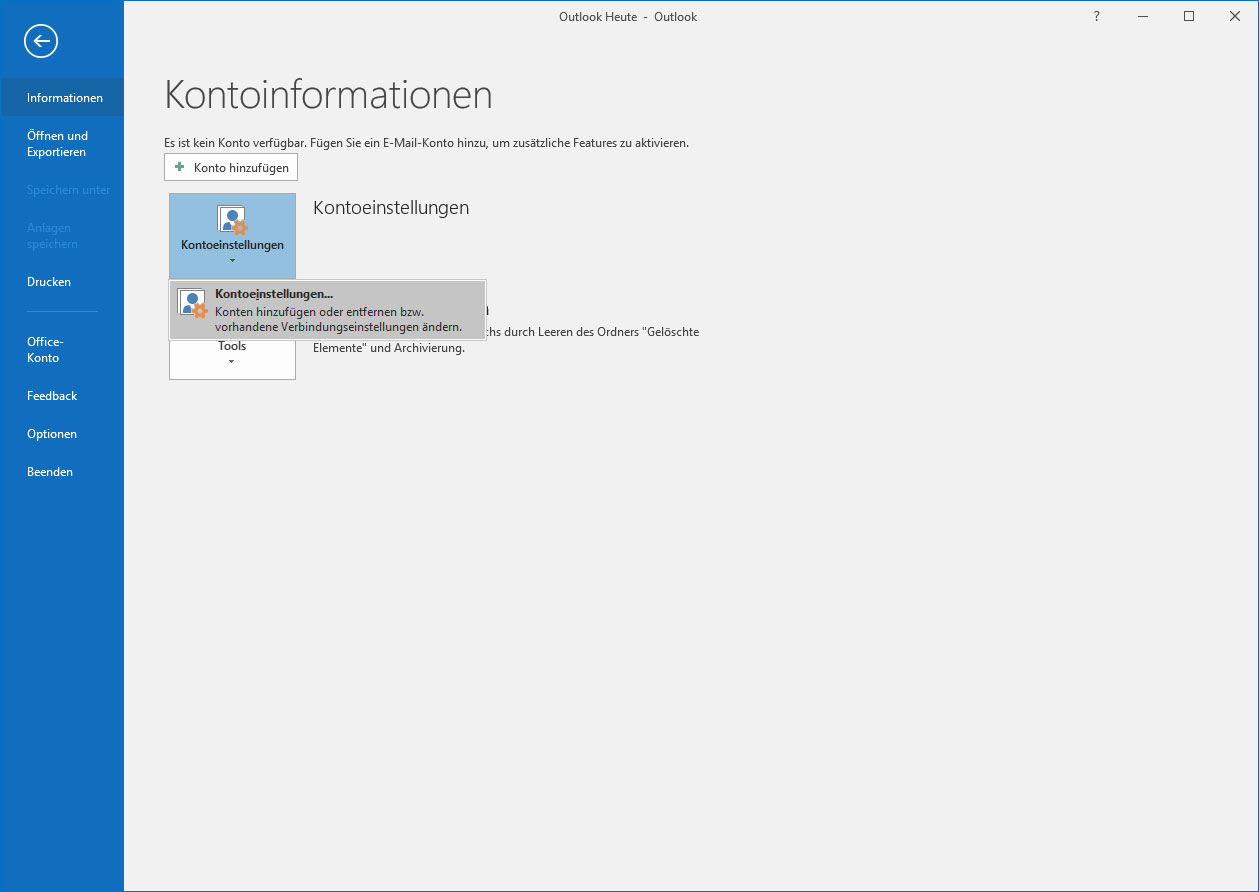The width and height of the screenshot is (1259, 892).
Task: Close the Outlook window
Action: point(1234,17)
